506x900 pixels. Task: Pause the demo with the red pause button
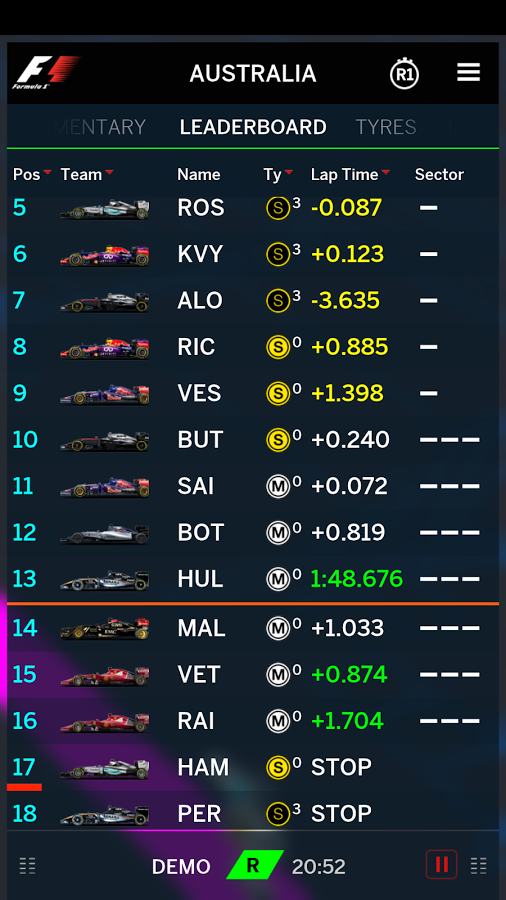tap(441, 864)
